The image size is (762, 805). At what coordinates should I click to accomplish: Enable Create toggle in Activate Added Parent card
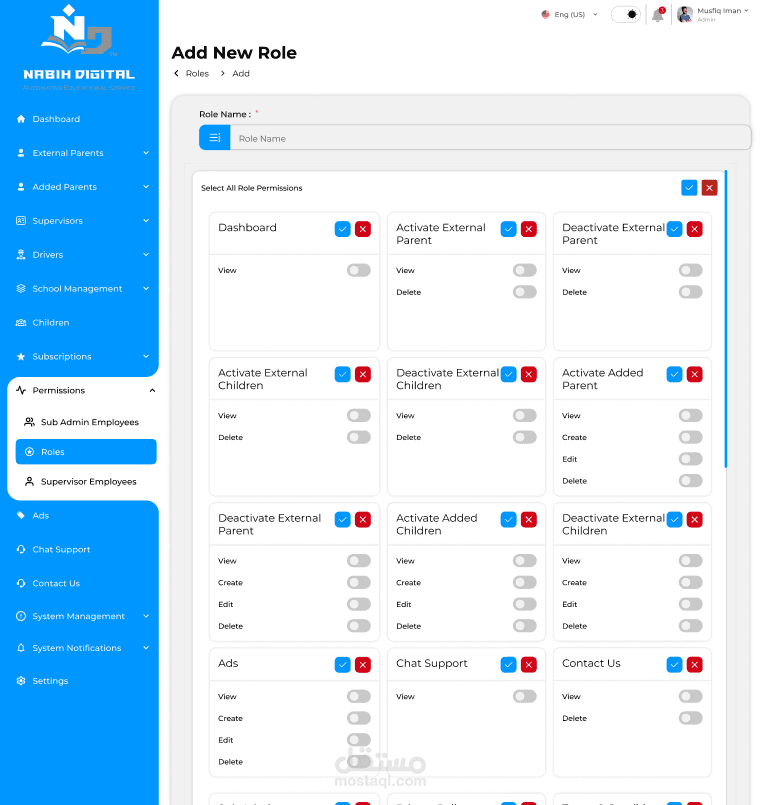pyautogui.click(x=690, y=437)
